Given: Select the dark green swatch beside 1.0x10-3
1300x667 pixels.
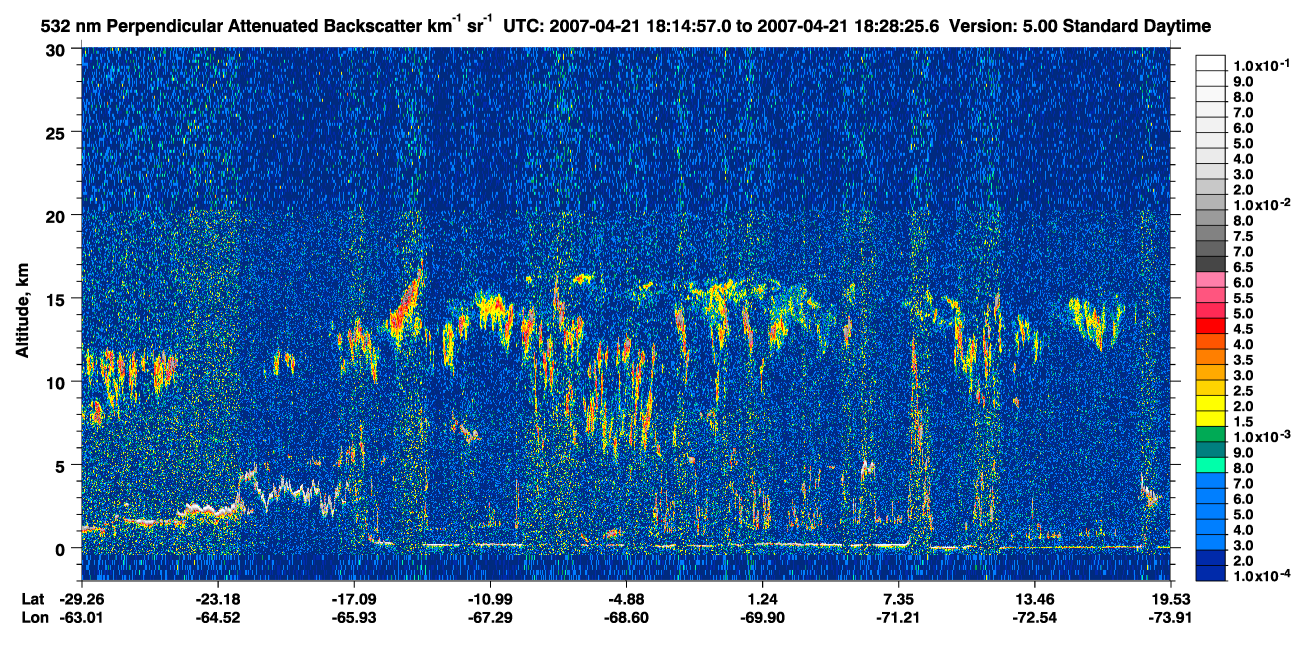Looking at the screenshot, I should tap(1210, 435).
